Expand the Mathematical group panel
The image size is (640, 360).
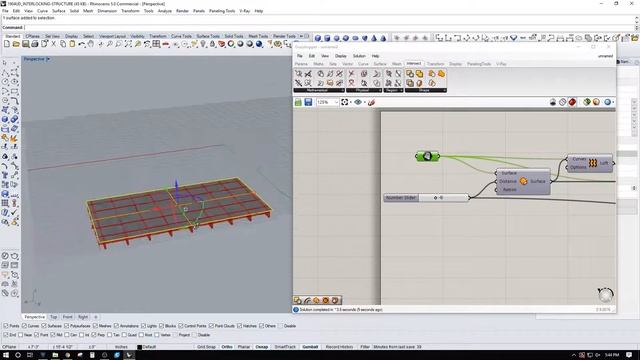point(342,90)
